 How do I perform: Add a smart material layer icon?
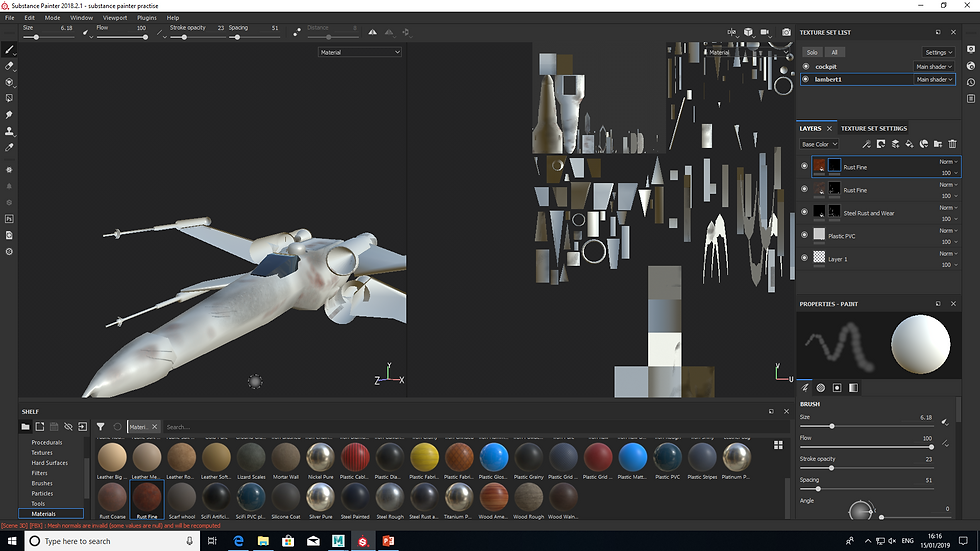[924, 144]
